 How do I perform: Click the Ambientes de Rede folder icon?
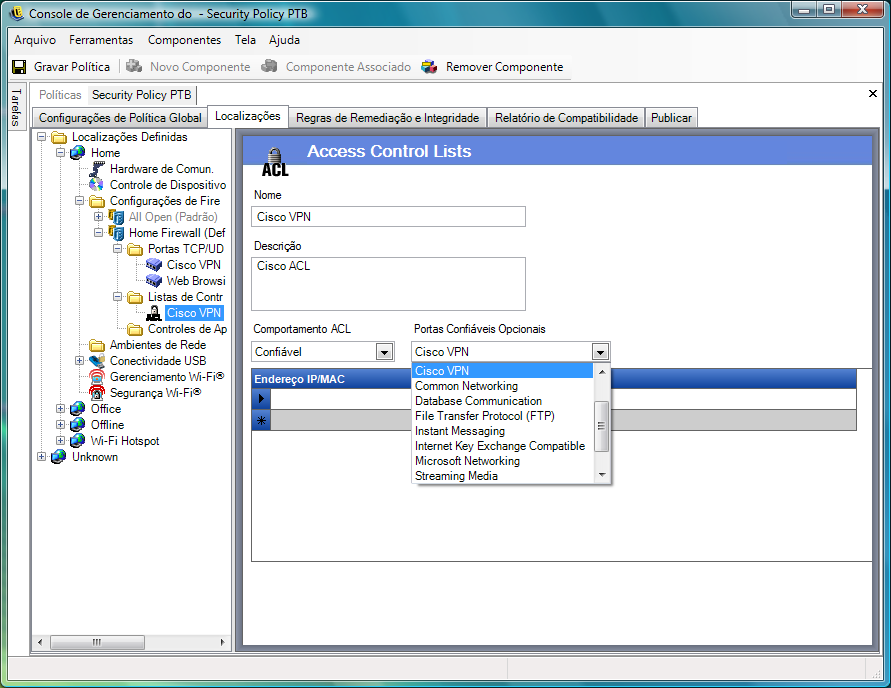pos(97,345)
